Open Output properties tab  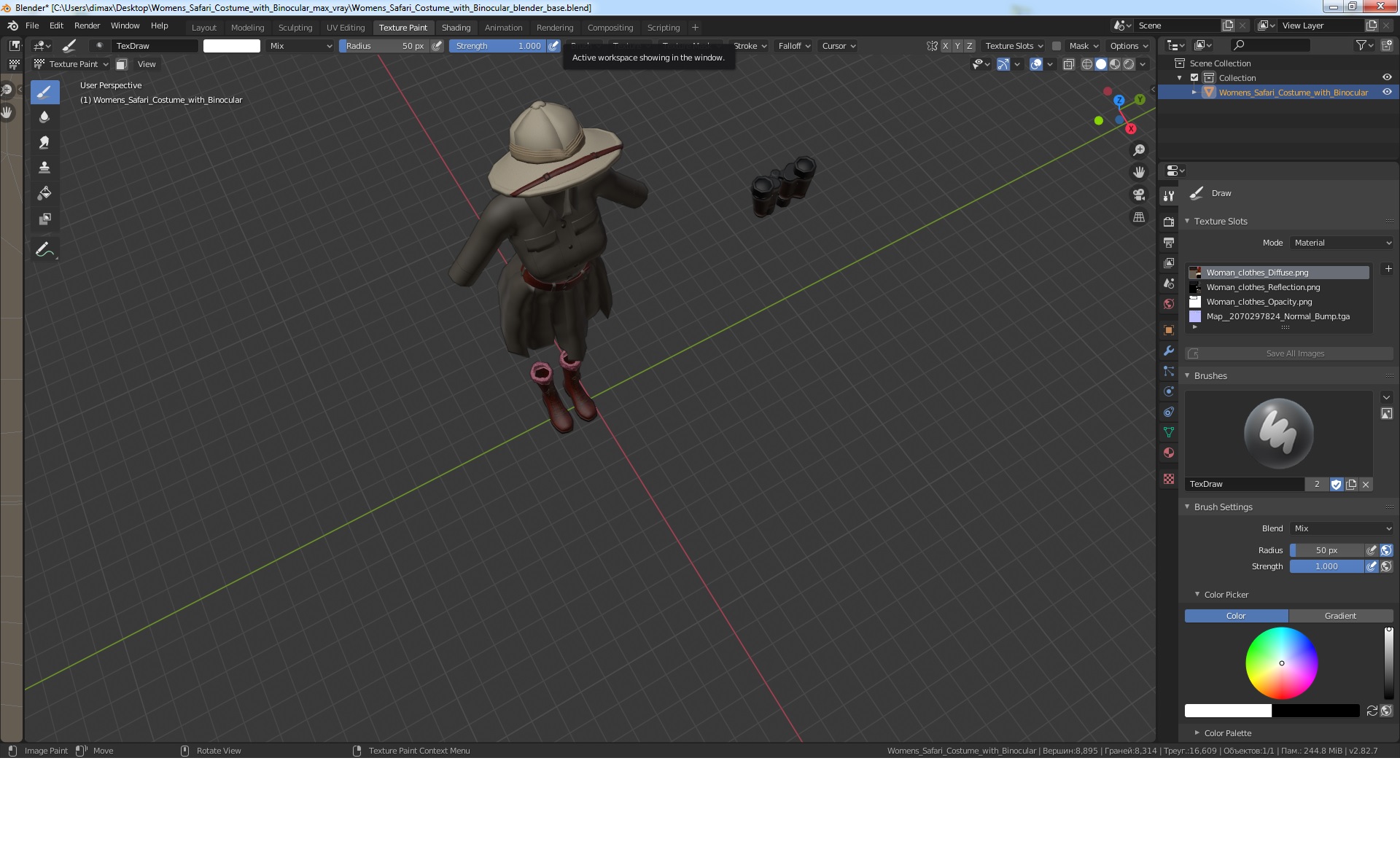pos(1169,242)
